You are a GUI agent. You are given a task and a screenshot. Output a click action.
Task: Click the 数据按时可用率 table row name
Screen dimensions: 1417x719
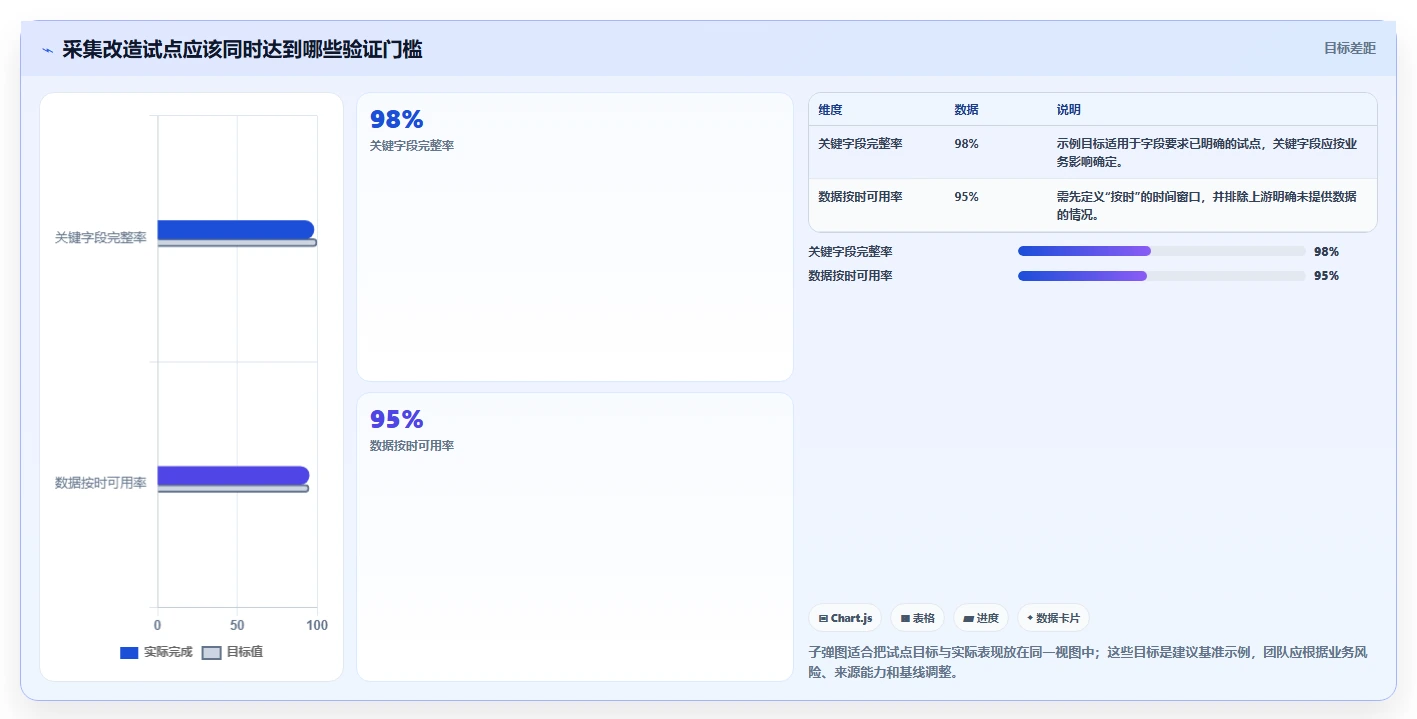tap(860, 197)
